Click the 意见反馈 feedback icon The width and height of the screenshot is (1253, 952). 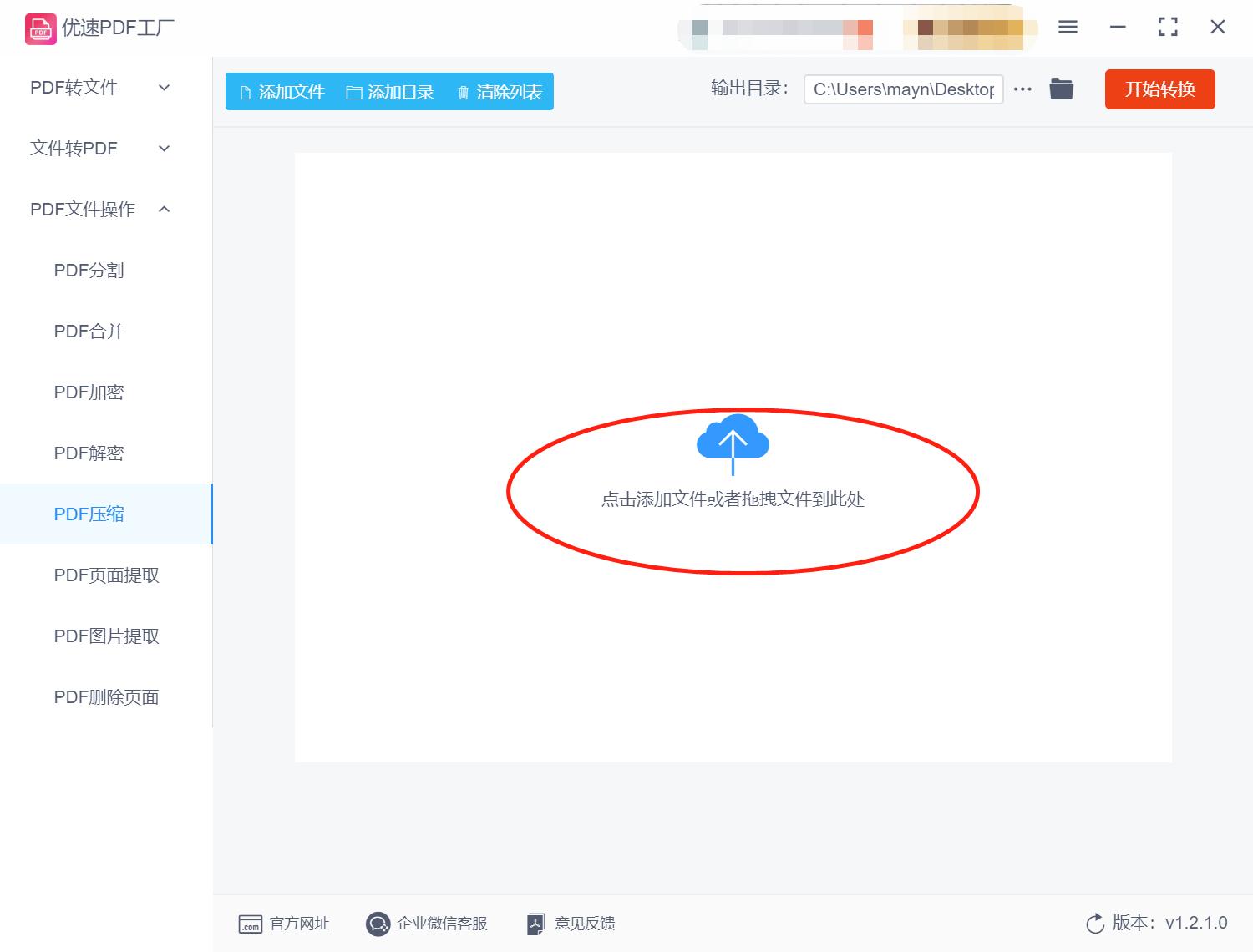coord(535,924)
